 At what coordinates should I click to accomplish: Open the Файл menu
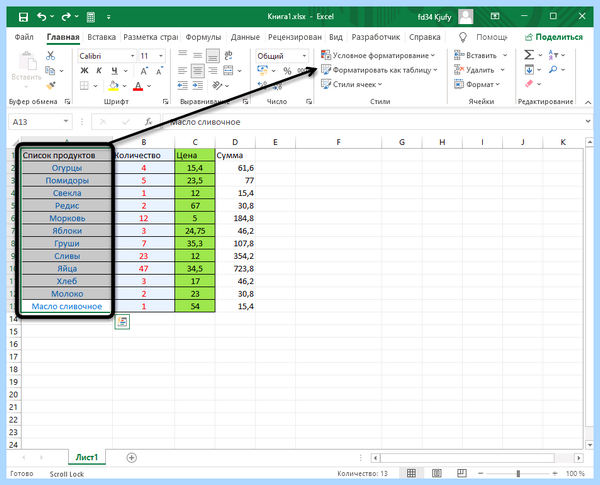click(x=24, y=37)
